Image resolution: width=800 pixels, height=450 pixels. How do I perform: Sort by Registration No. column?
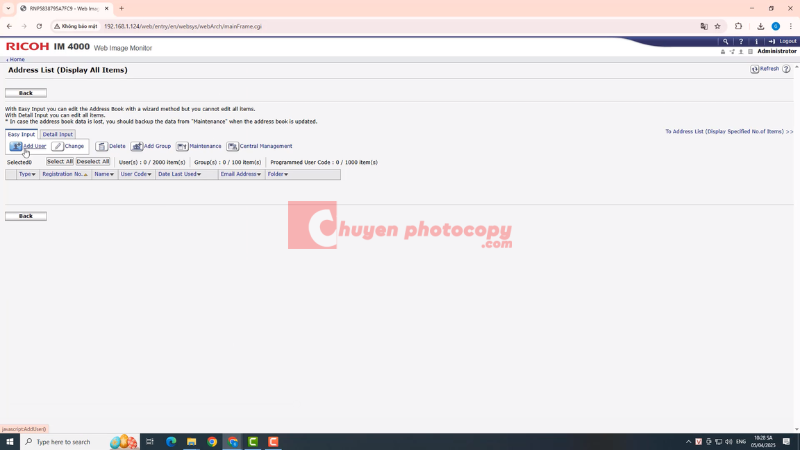65,174
